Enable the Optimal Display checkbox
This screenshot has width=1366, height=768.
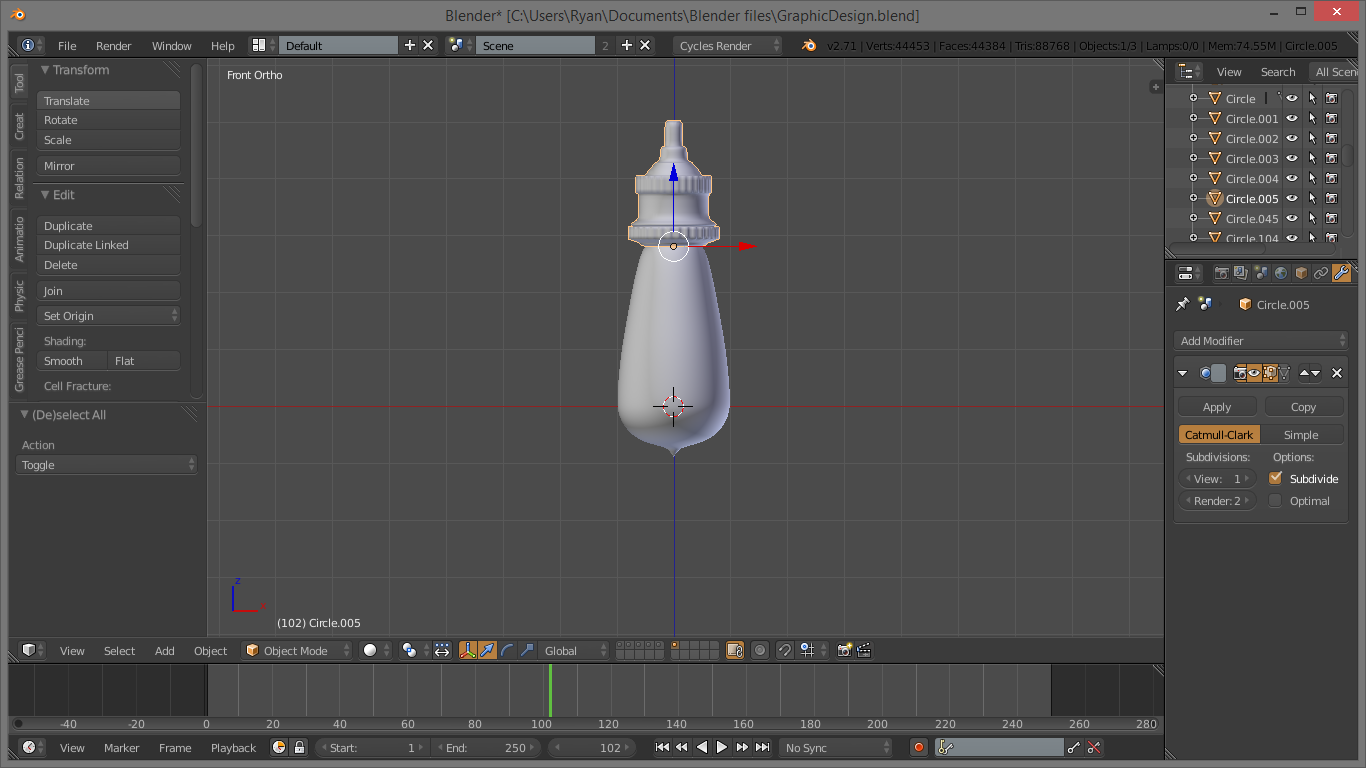(1275, 501)
